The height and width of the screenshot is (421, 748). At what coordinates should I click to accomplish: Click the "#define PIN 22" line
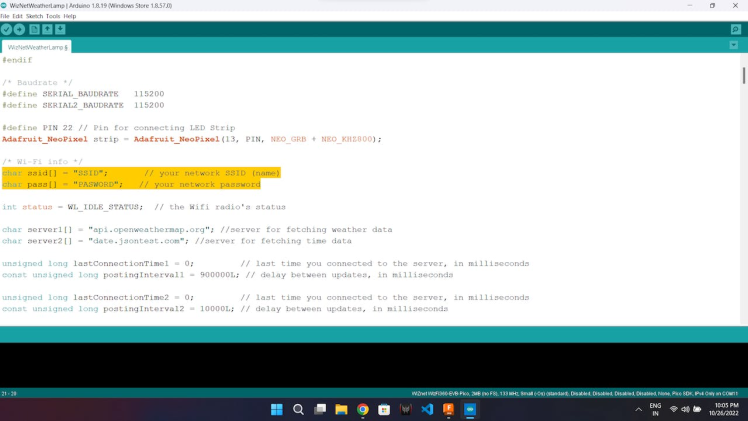(37, 128)
